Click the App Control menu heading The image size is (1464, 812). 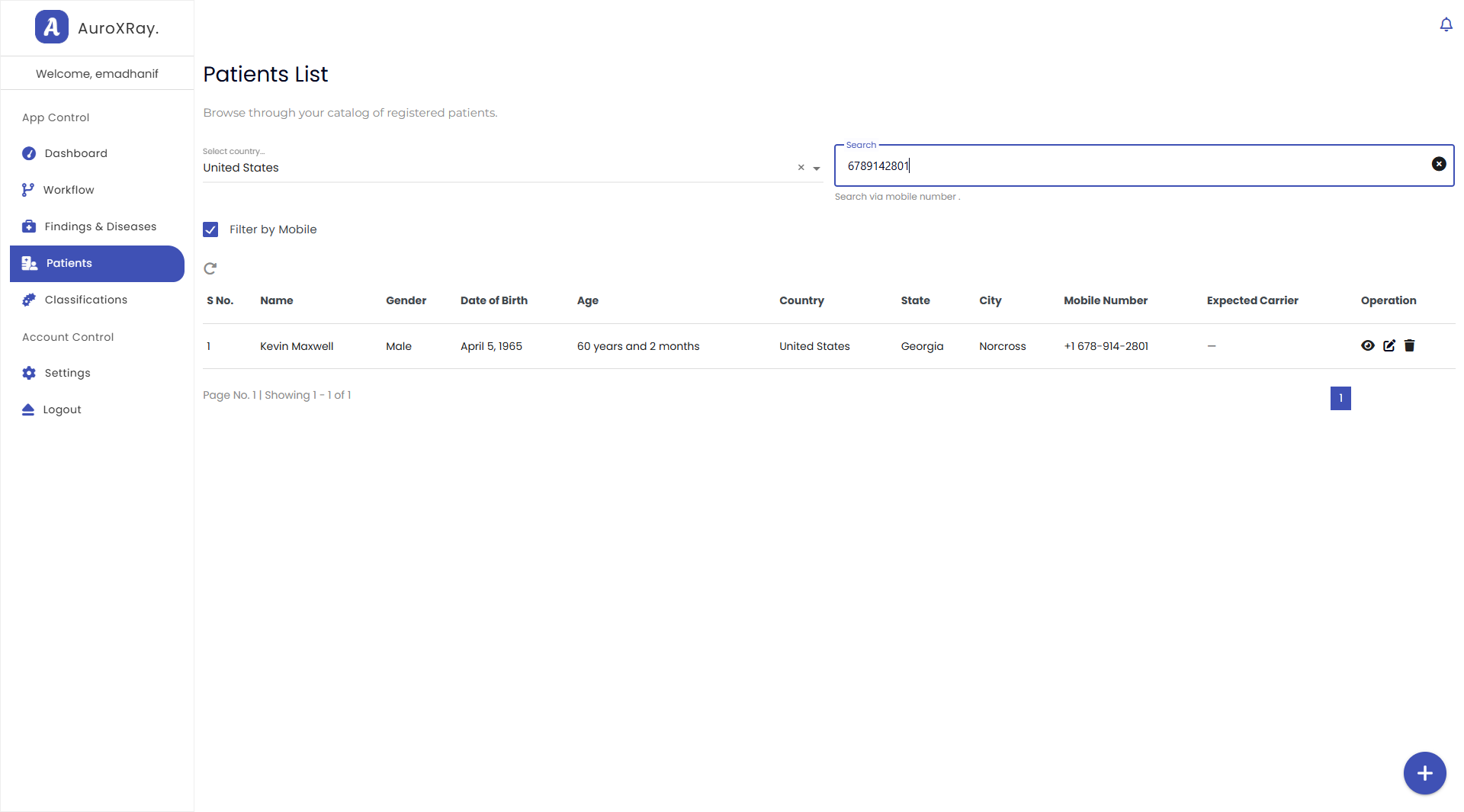(x=55, y=117)
